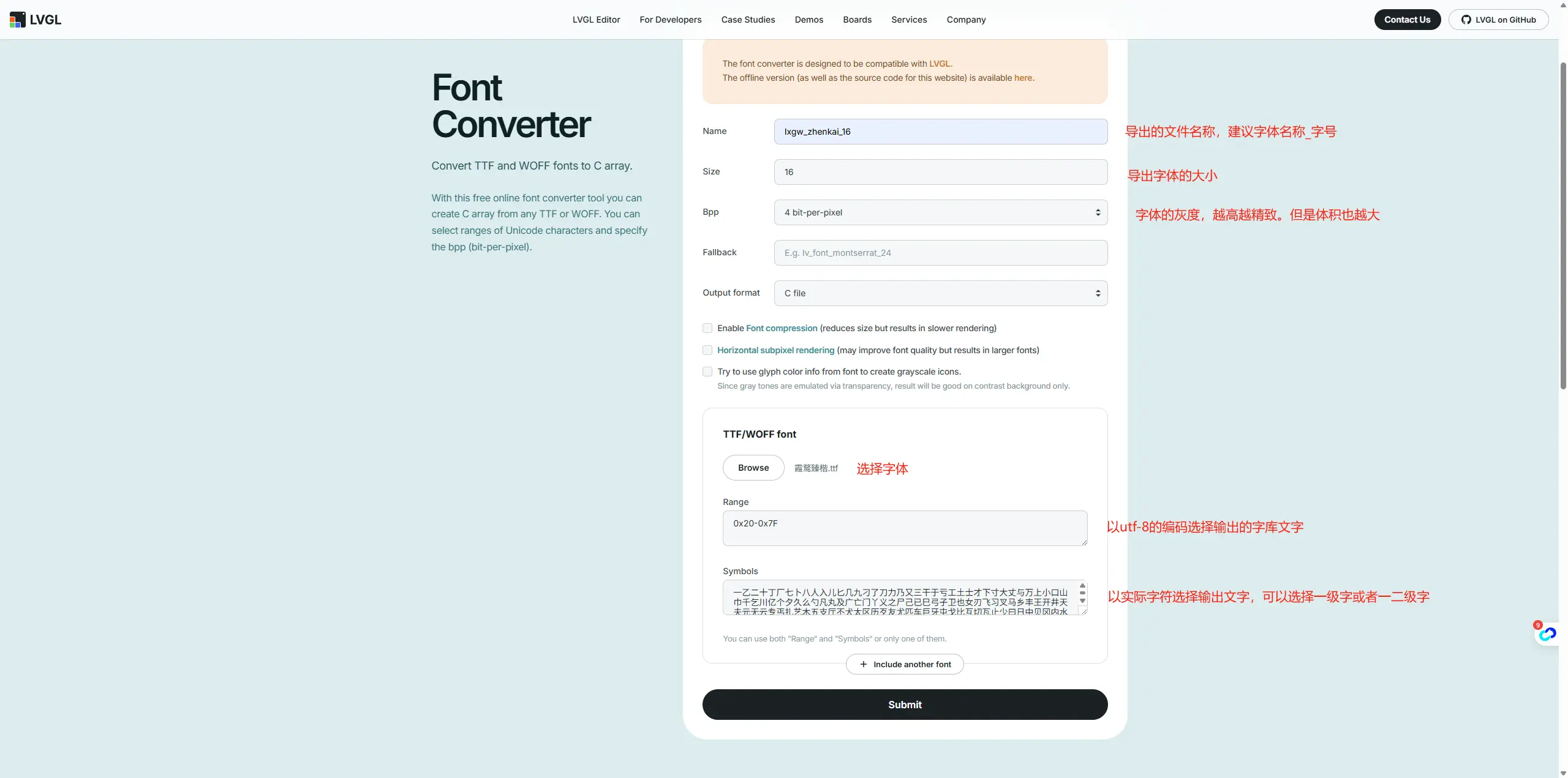Click the Contact Us button
Image resolution: width=1568 pixels, height=778 pixels.
[x=1407, y=20]
